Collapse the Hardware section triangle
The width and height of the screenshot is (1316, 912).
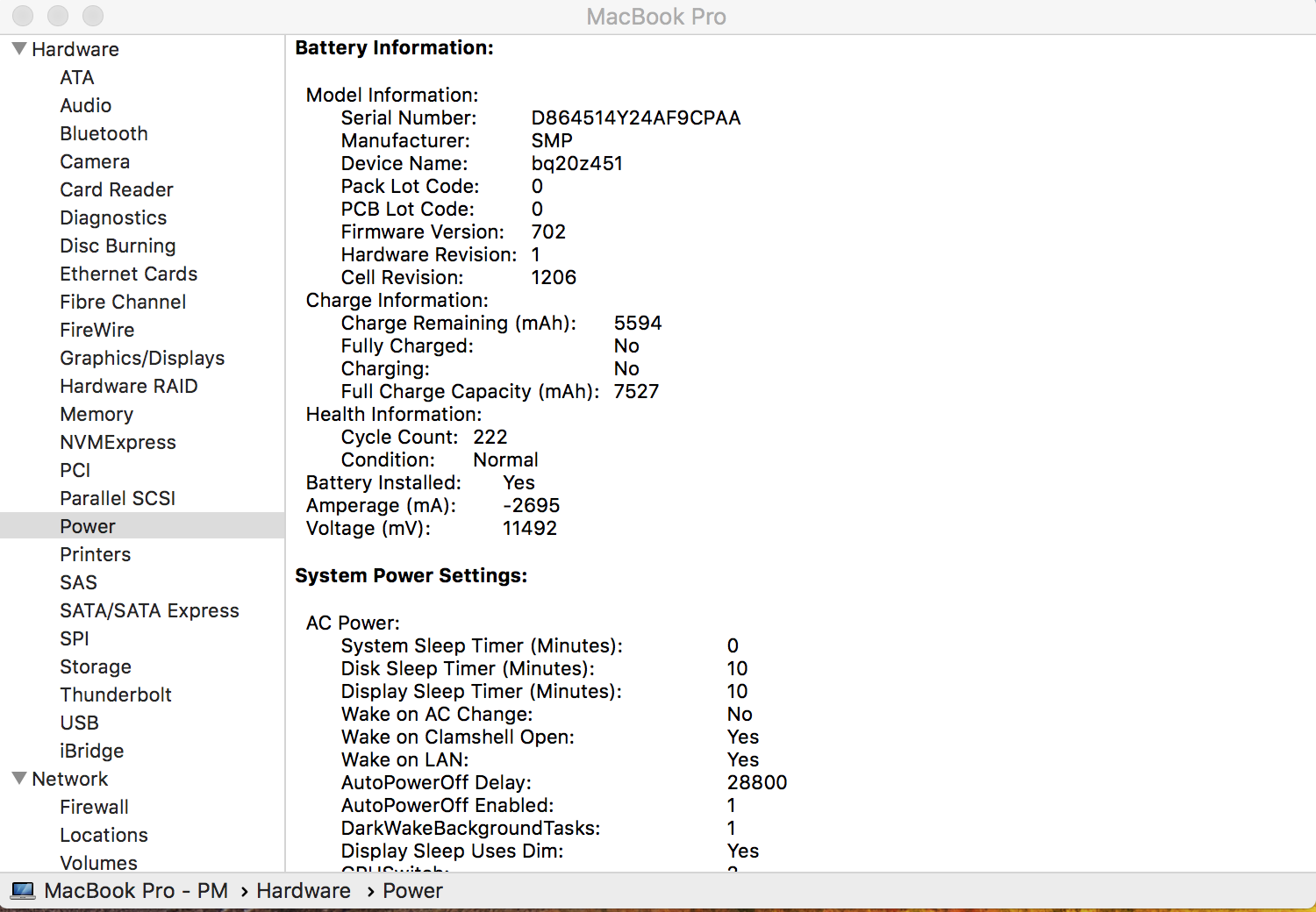(19, 49)
